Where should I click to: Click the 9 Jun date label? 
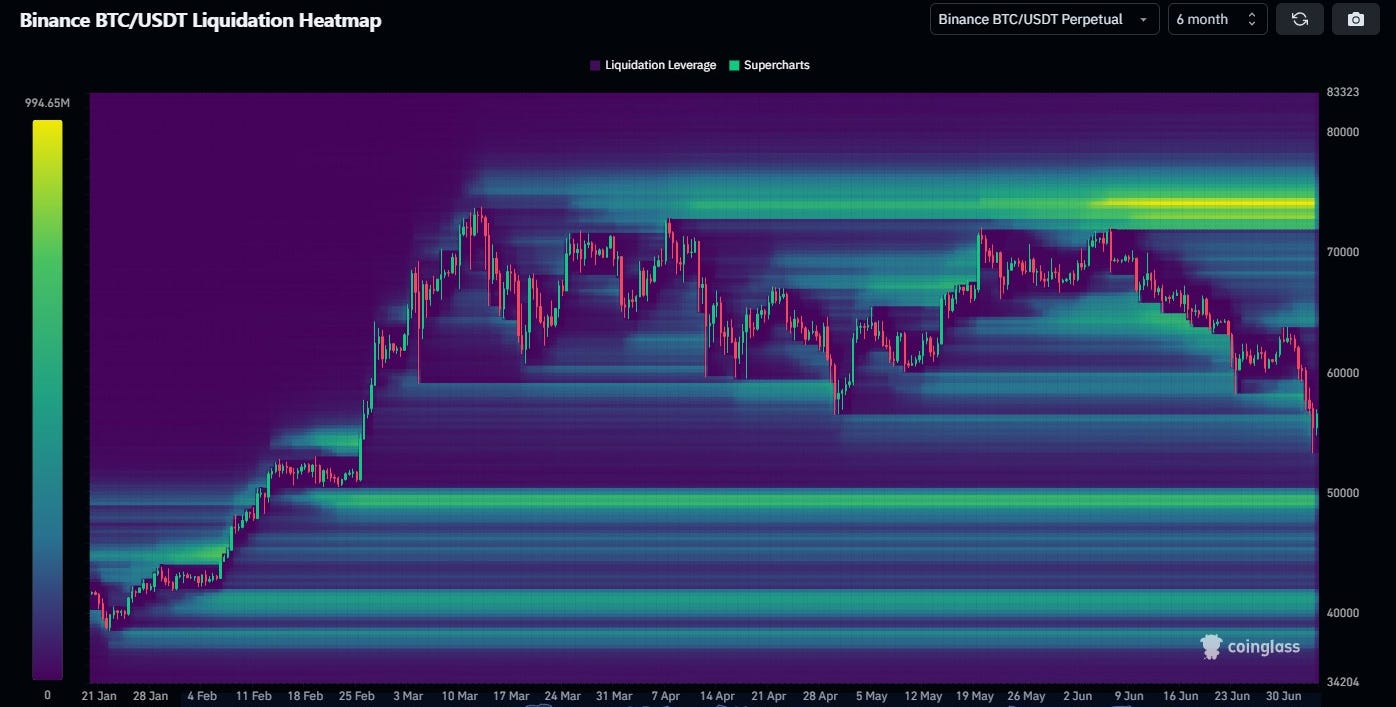[1129, 696]
